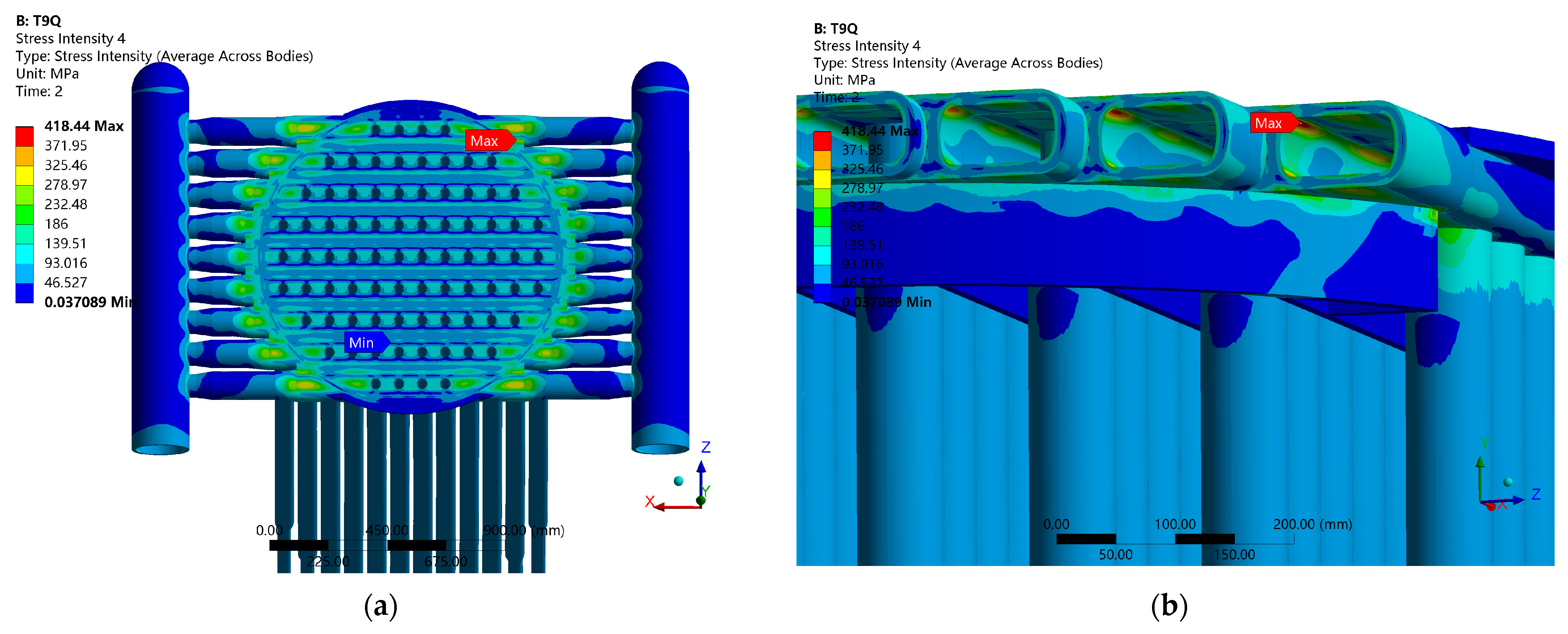Click the 186 legend value on left

pyautogui.click(x=56, y=224)
